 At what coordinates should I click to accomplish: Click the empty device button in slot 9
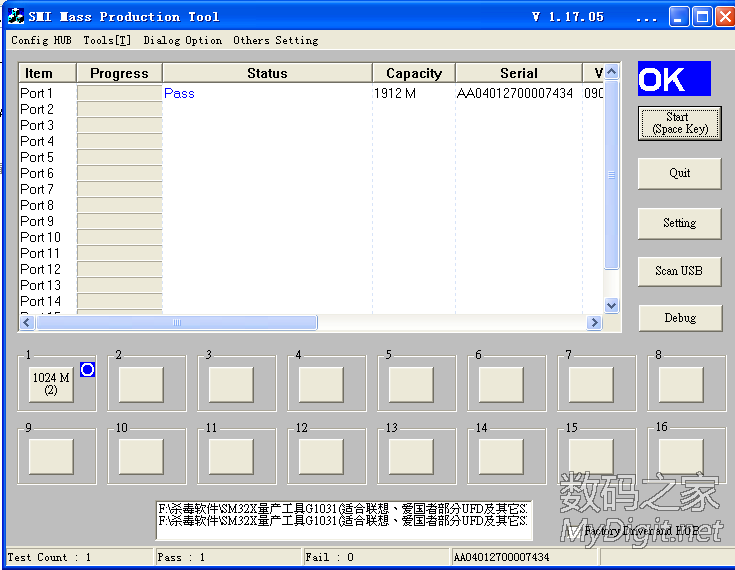[51, 457]
